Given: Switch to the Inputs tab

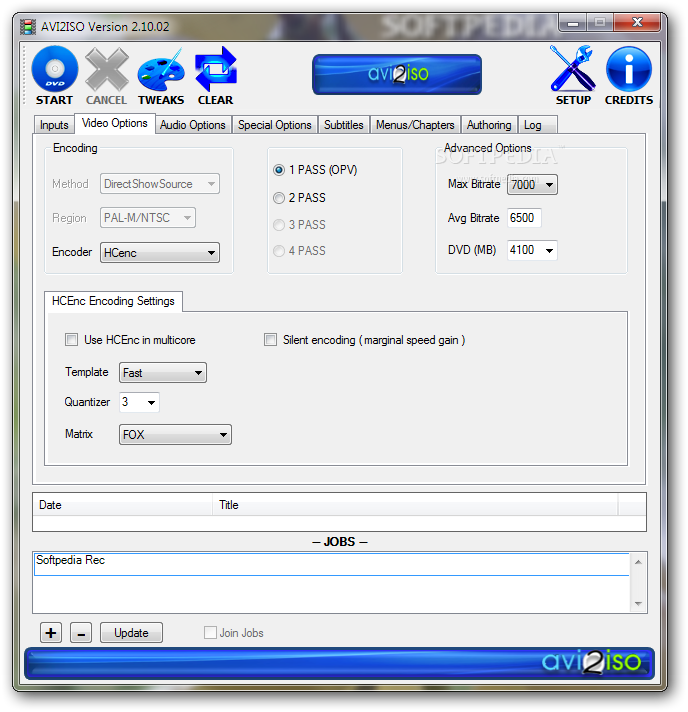Looking at the screenshot, I should 54,125.
